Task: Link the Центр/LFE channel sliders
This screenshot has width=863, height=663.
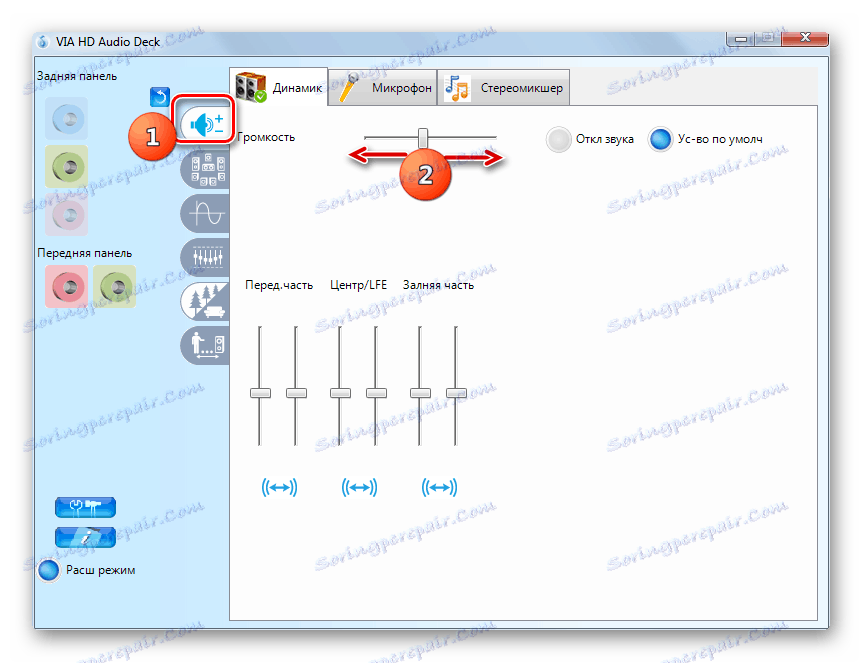Action: (359, 487)
